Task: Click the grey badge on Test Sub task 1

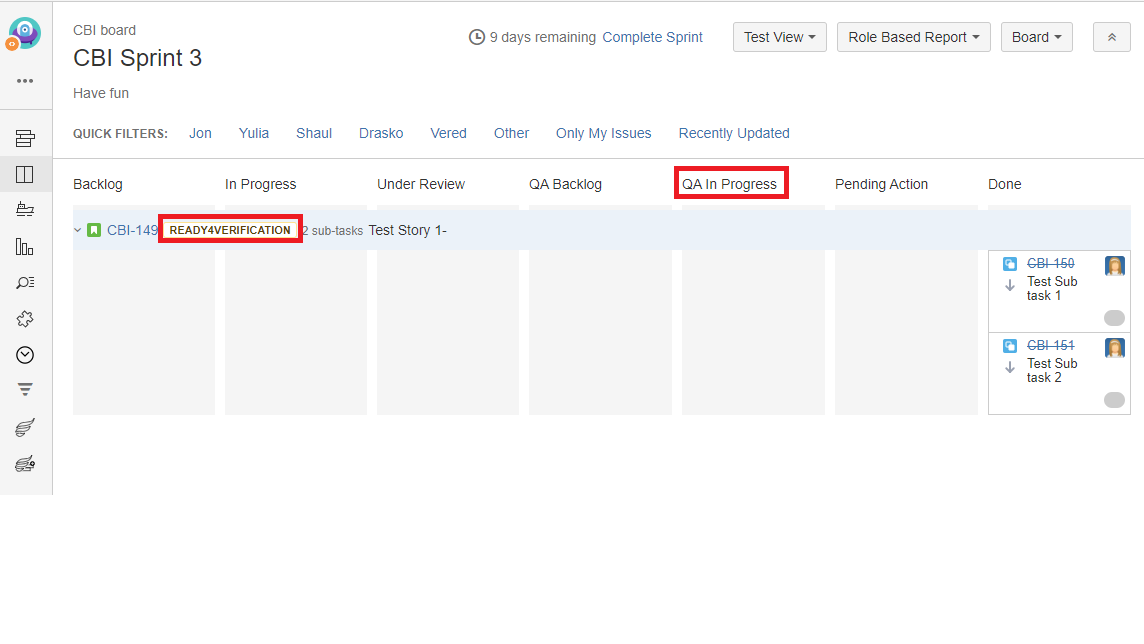Action: point(1114,318)
